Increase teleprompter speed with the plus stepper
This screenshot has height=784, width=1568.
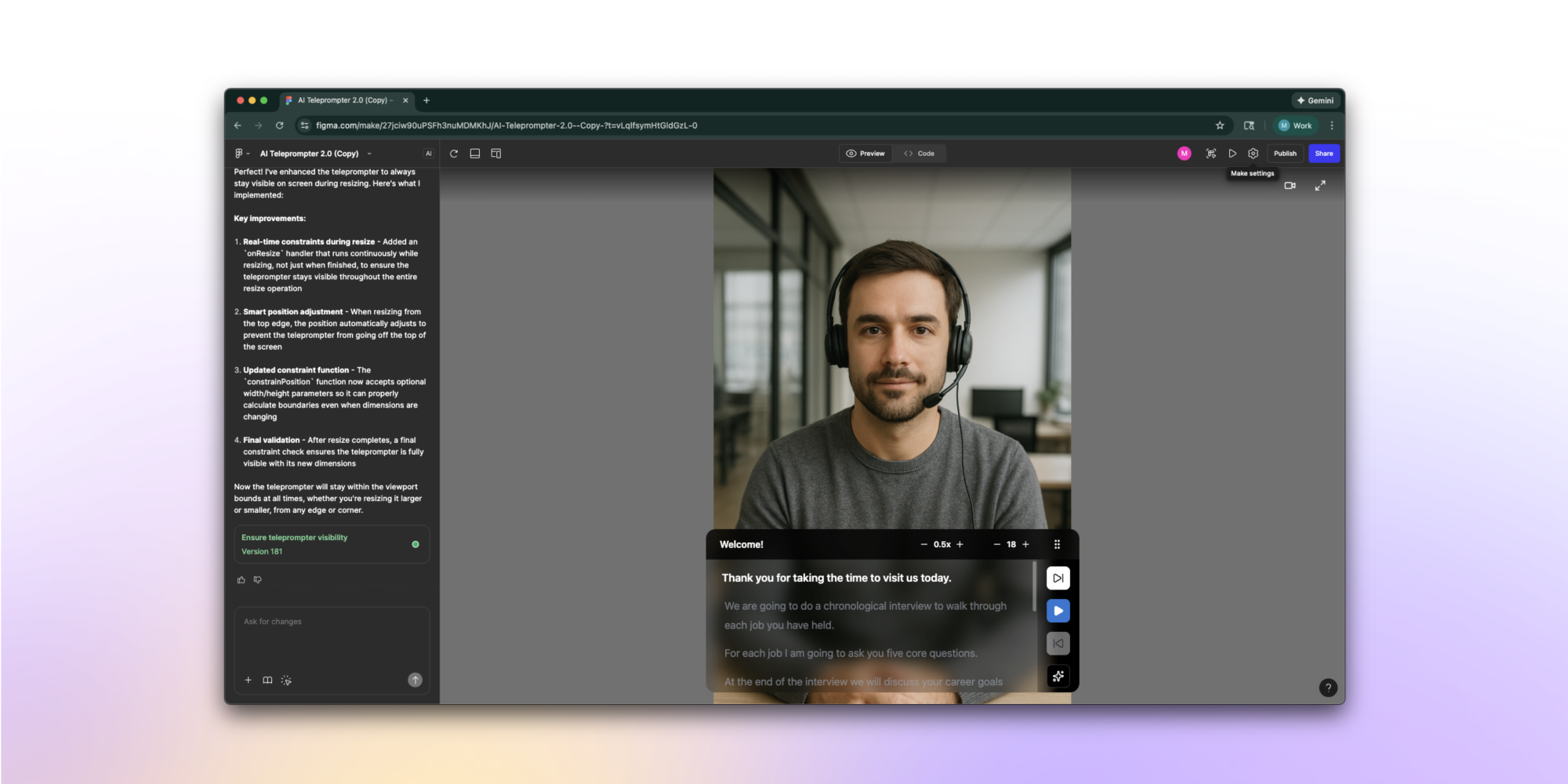tap(959, 544)
